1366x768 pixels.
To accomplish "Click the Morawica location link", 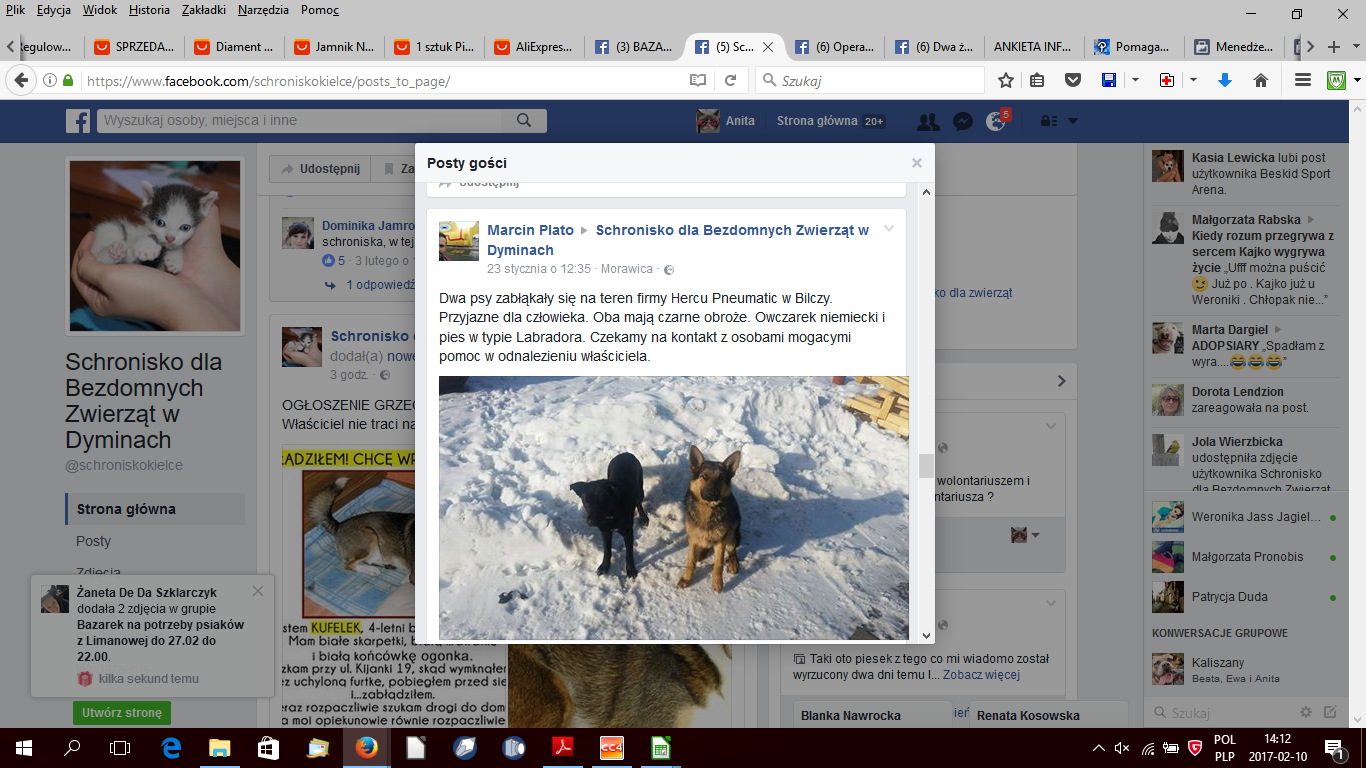I will point(627,269).
